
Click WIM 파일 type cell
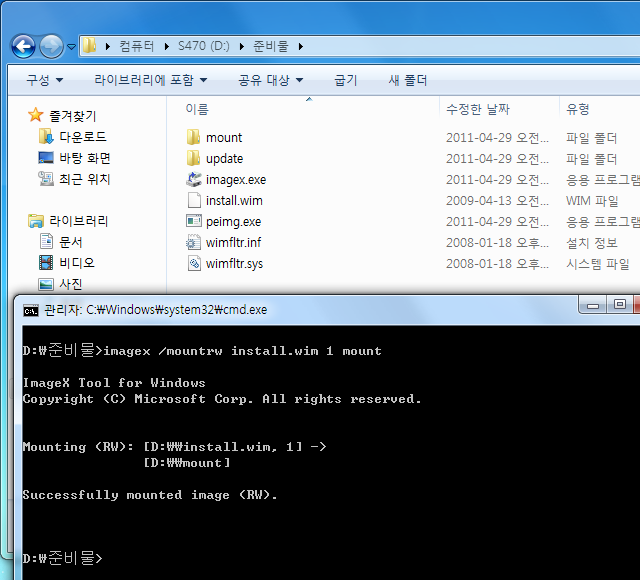592,201
